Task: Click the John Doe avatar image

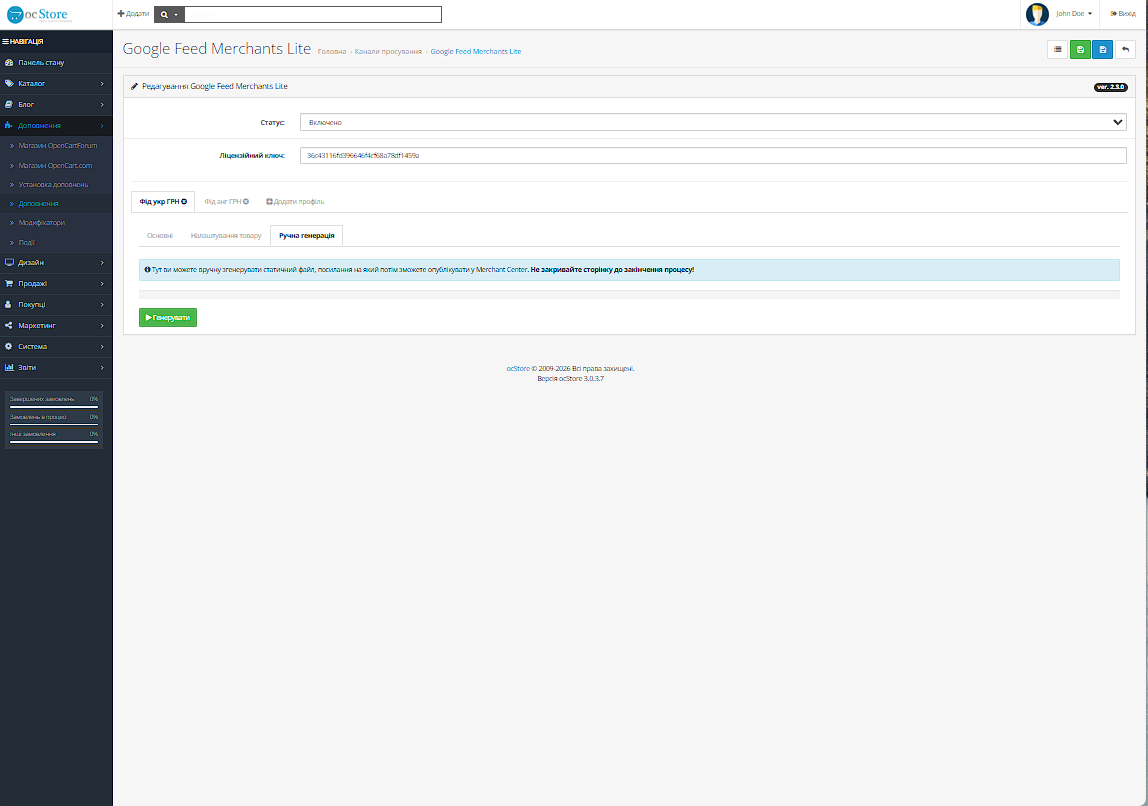Action: pos(1037,14)
